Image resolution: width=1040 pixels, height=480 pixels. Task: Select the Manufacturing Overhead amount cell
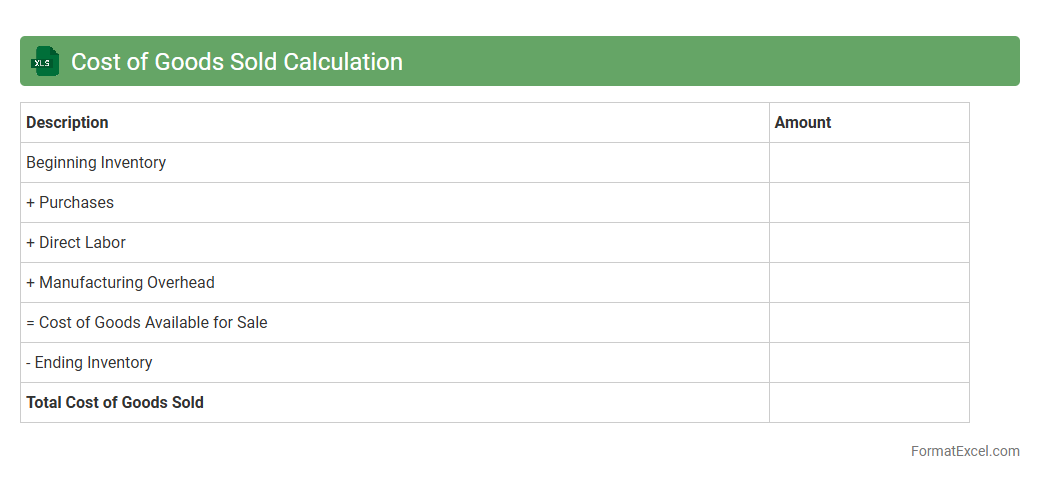click(x=869, y=282)
